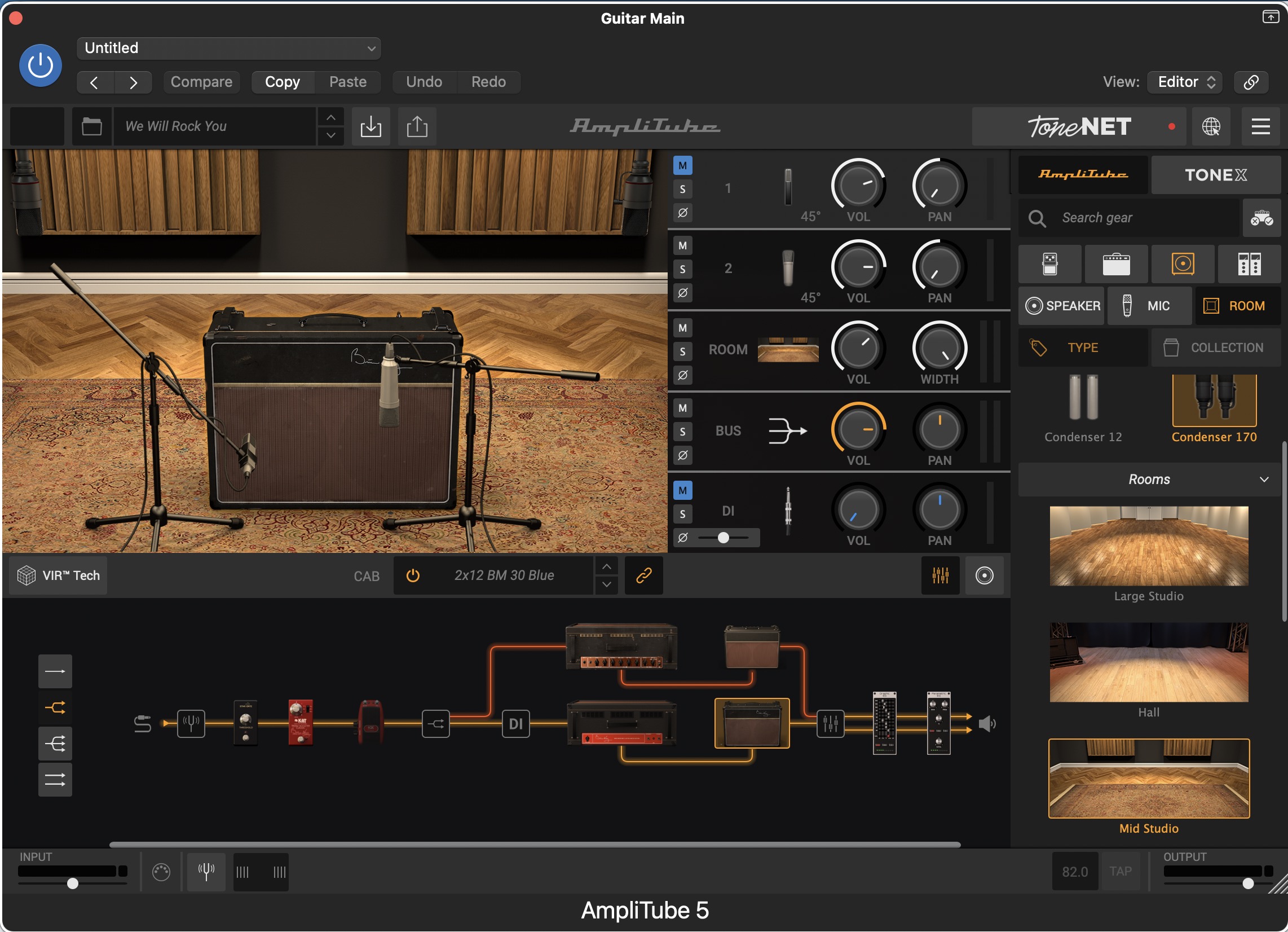The width and height of the screenshot is (1288, 932).
Task: Go to next setting with right chevron
Action: [x=133, y=82]
